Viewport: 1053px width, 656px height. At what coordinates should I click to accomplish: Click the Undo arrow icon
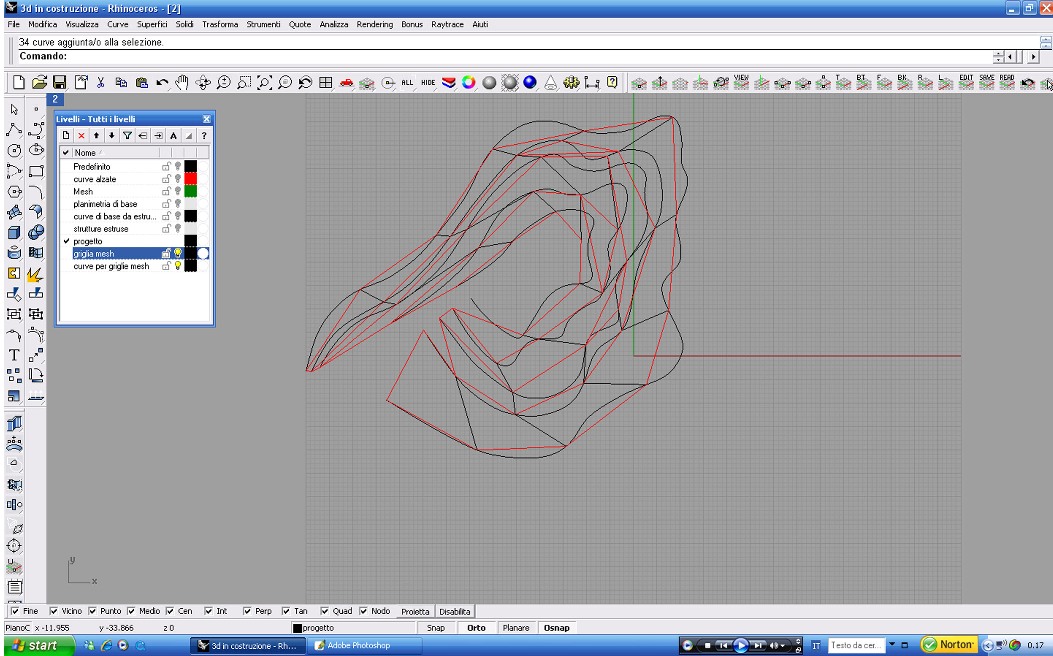(161, 84)
